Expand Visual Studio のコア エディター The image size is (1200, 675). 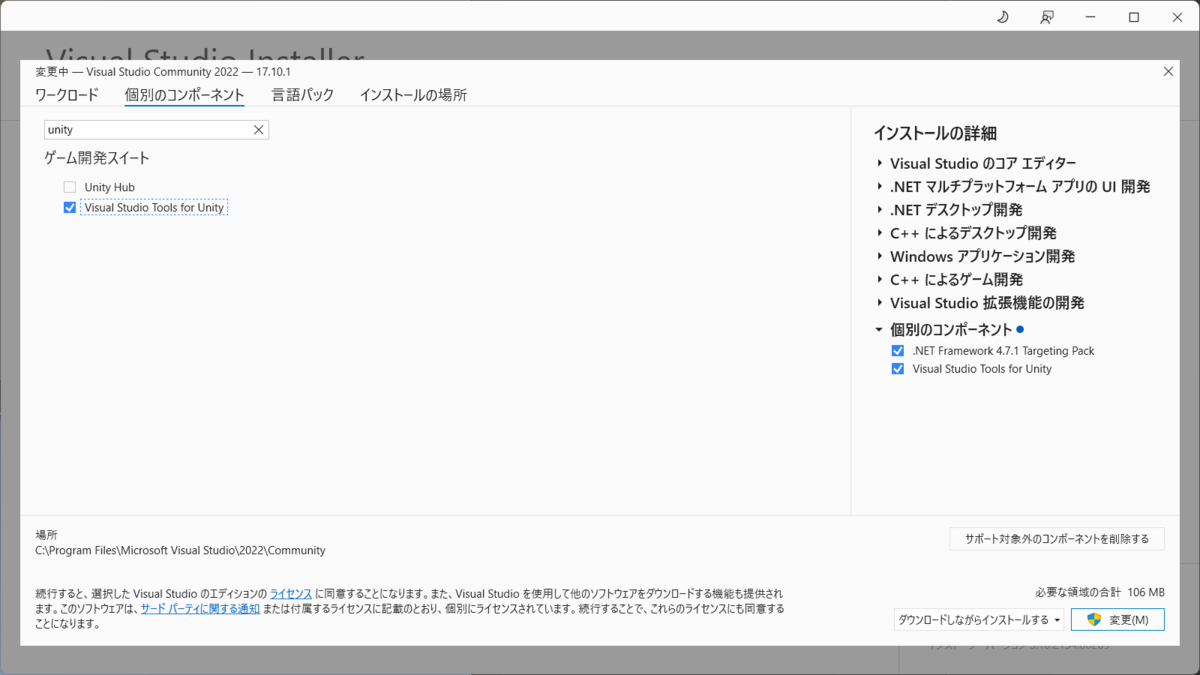879,163
